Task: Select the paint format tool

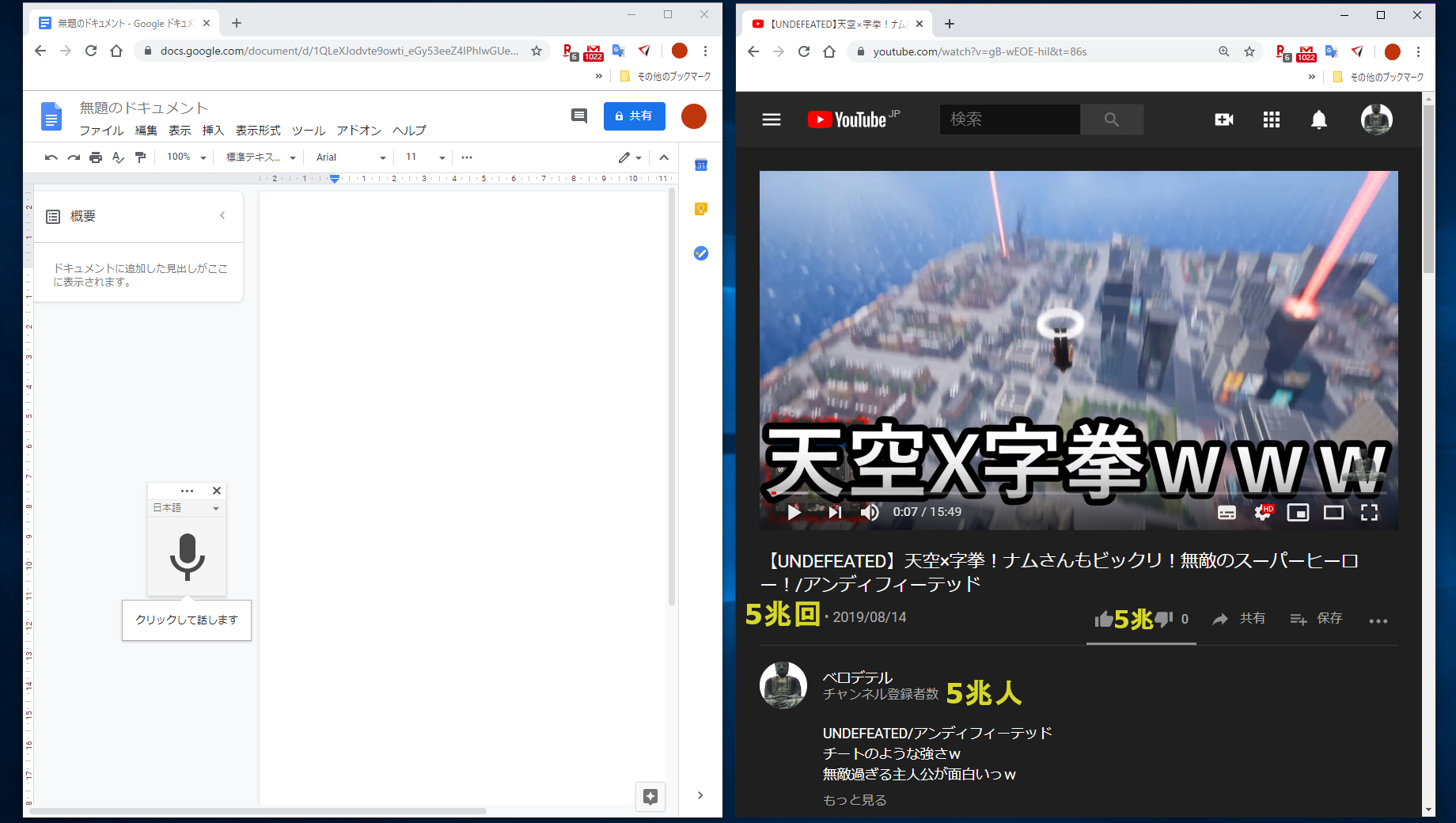Action: pyautogui.click(x=140, y=157)
